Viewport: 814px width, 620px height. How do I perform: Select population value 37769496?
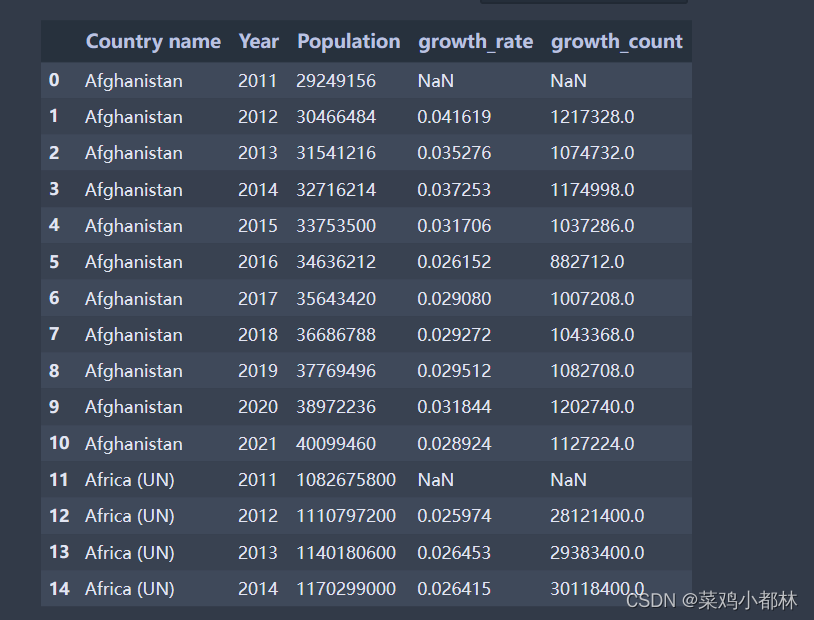pos(336,371)
